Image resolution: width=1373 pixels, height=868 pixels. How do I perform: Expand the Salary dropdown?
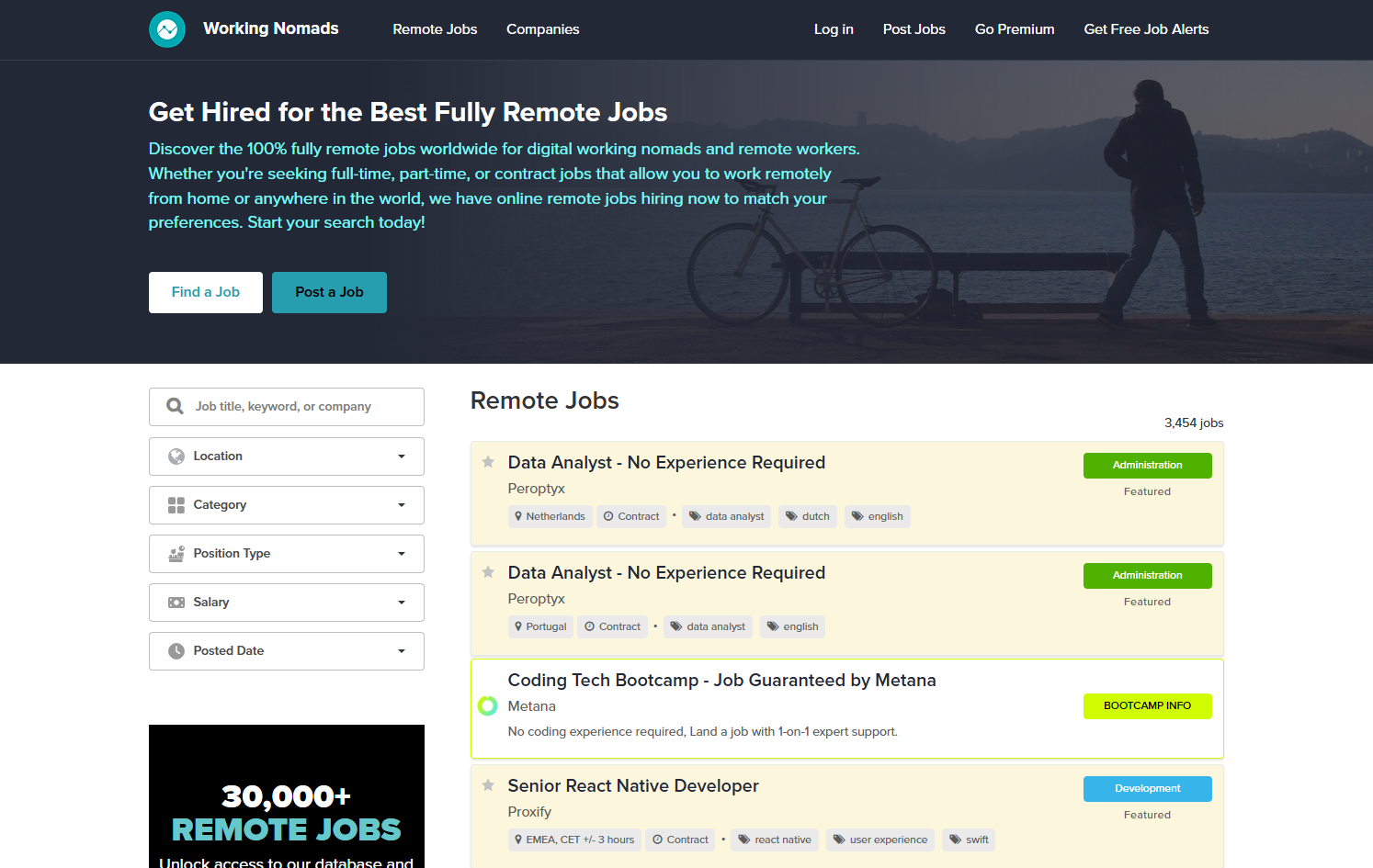[287, 603]
